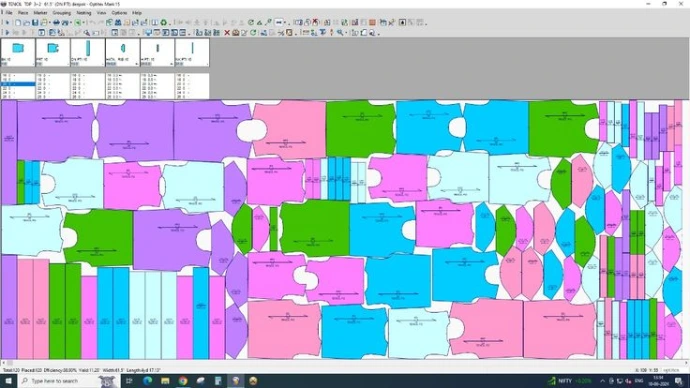
Task: Click the binoculars find icon
Action: coord(117,22)
